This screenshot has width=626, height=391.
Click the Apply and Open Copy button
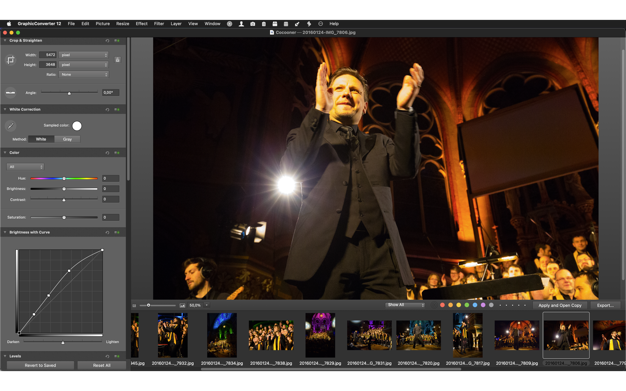pyautogui.click(x=560, y=306)
